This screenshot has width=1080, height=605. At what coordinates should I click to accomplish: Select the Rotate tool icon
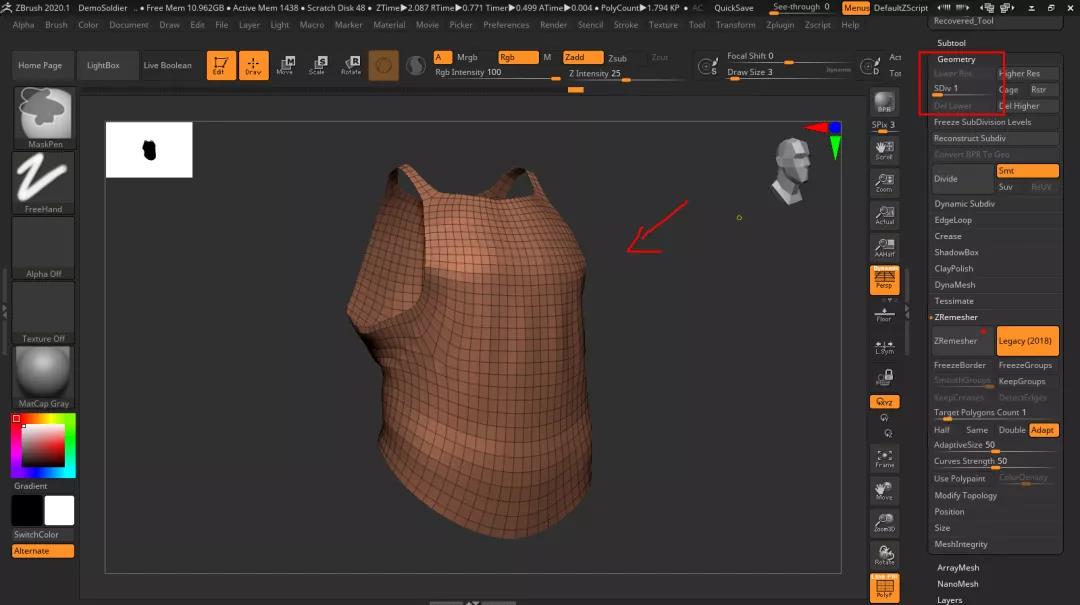coord(351,66)
